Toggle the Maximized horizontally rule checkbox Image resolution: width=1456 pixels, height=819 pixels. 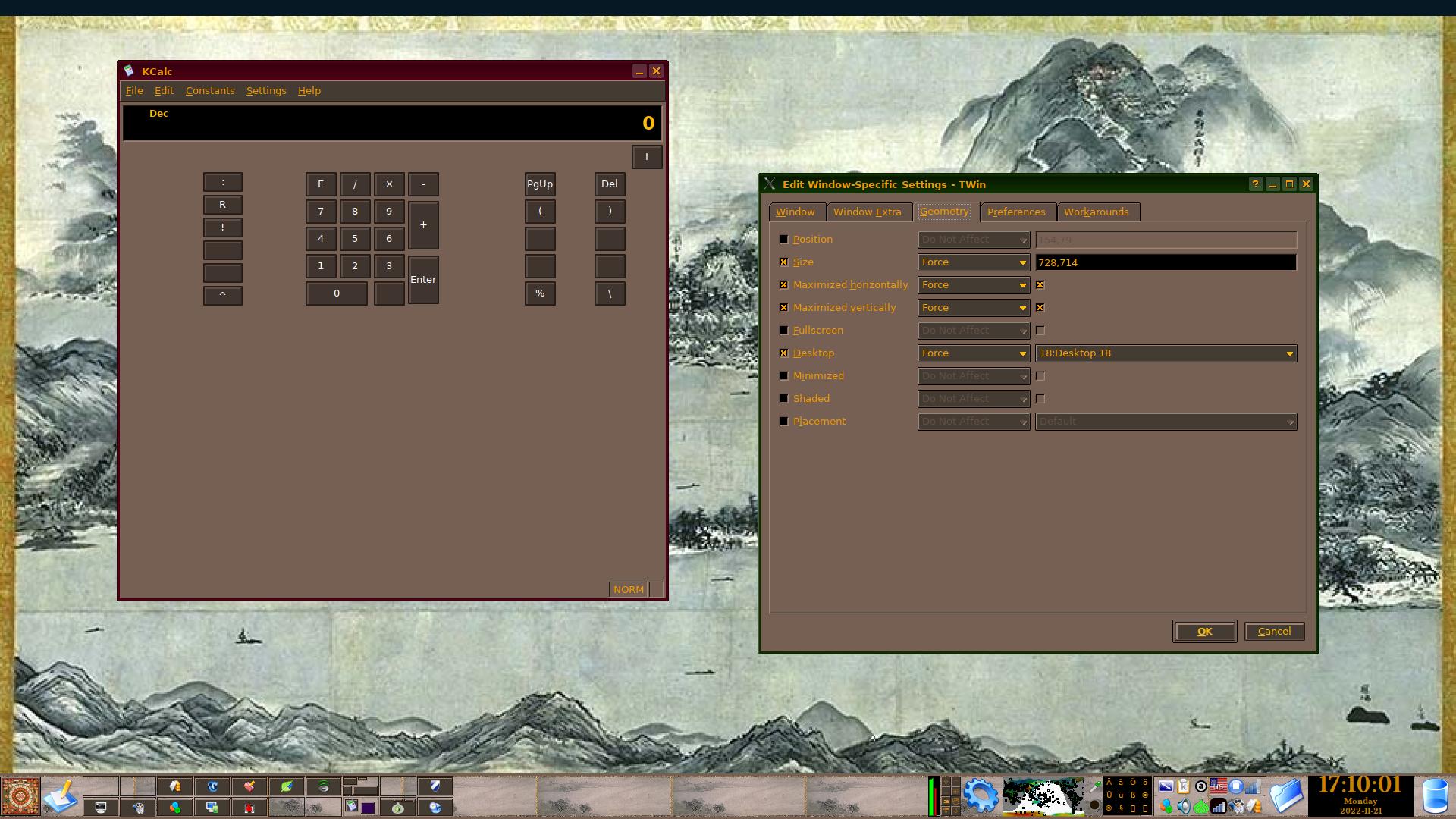(x=783, y=284)
